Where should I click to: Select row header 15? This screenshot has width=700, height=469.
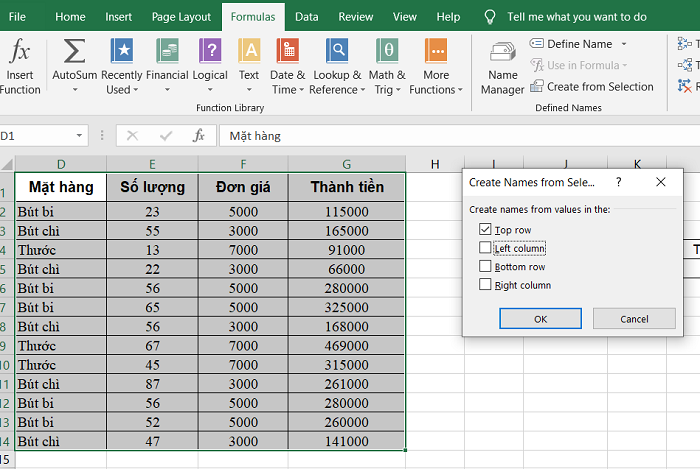tap(6, 460)
